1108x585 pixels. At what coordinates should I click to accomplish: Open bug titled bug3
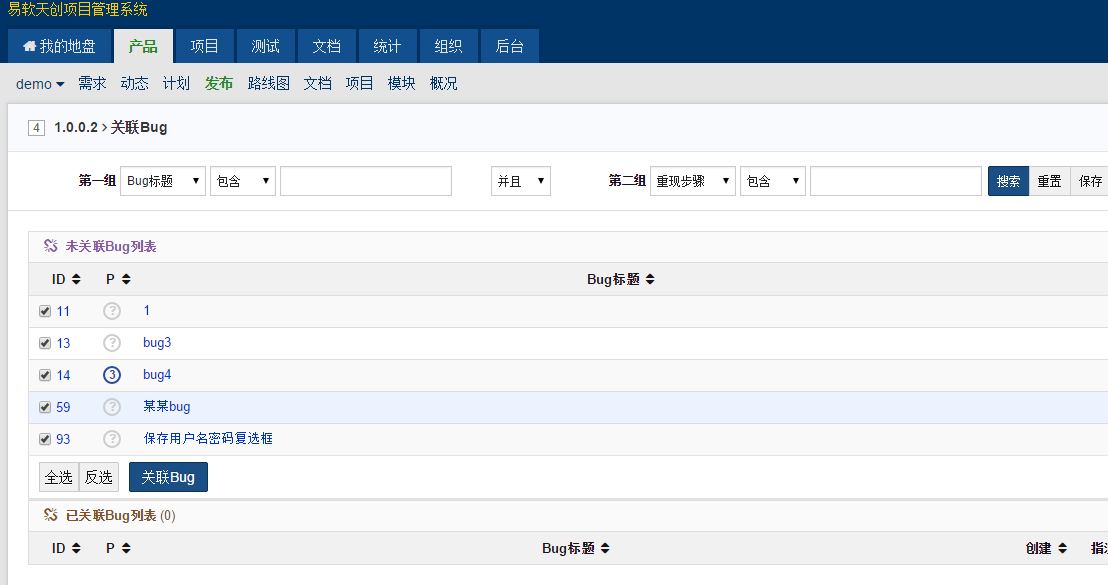click(x=157, y=343)
